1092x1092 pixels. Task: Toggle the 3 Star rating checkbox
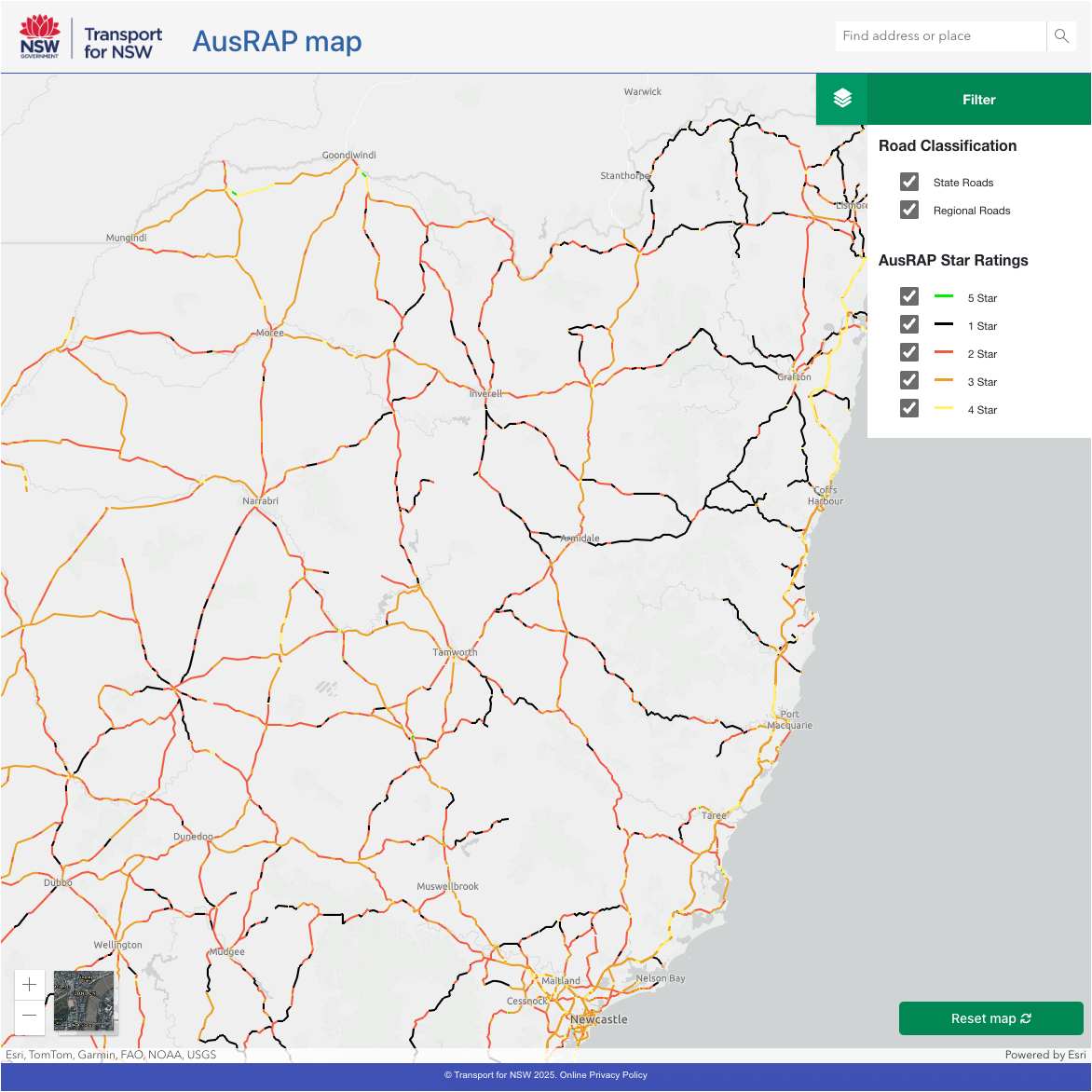coord(909,380)
